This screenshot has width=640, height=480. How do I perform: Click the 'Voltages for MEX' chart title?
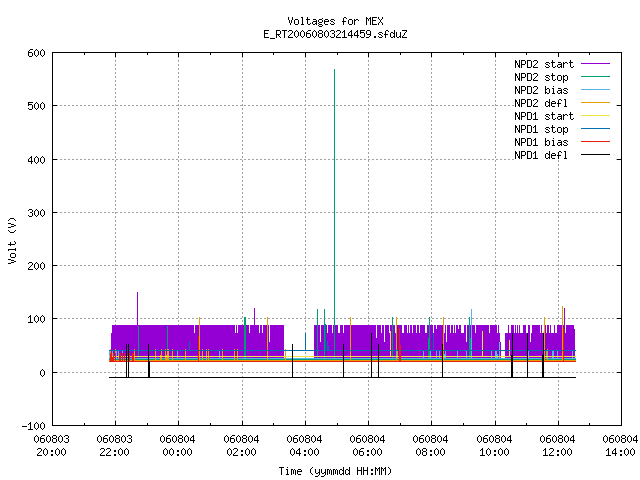click(335, 21)
